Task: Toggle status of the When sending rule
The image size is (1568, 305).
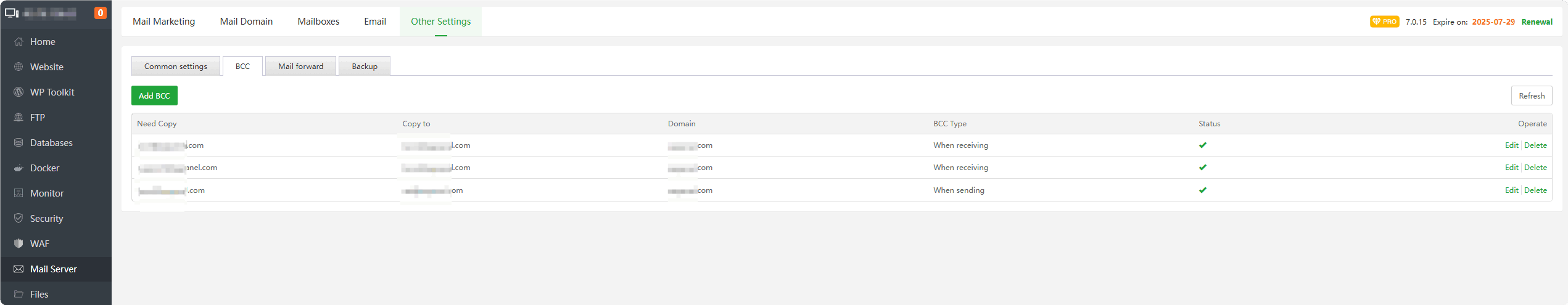Action: [x=1202, y=190]
